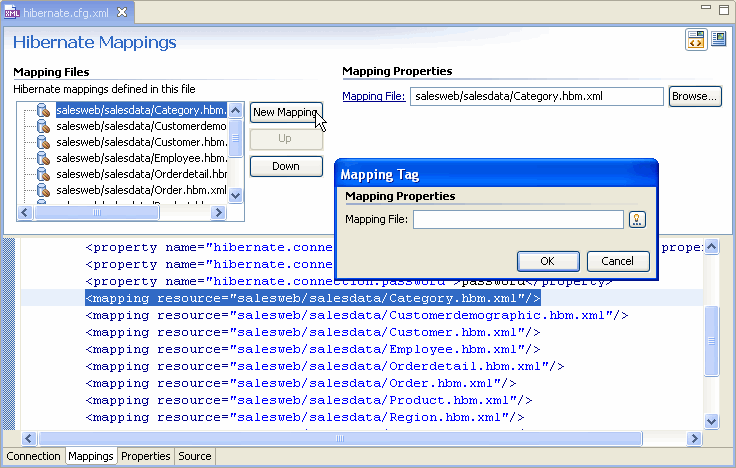Click the source editor vertical scrollbar thumb
The height and width of the screenshot is (468, 736).
click(712, 341)
